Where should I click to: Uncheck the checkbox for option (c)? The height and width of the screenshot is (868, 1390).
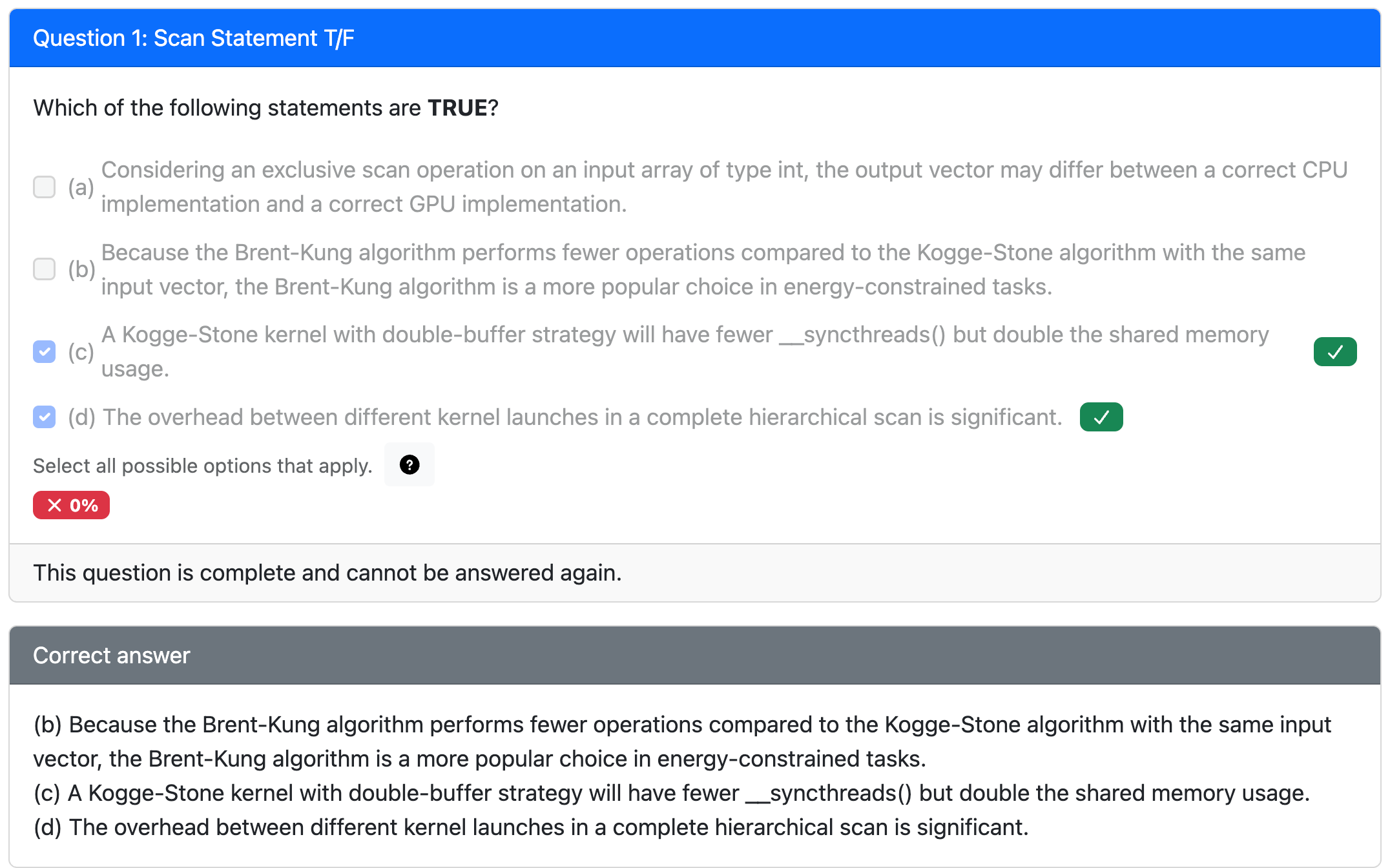coord(45,352)
